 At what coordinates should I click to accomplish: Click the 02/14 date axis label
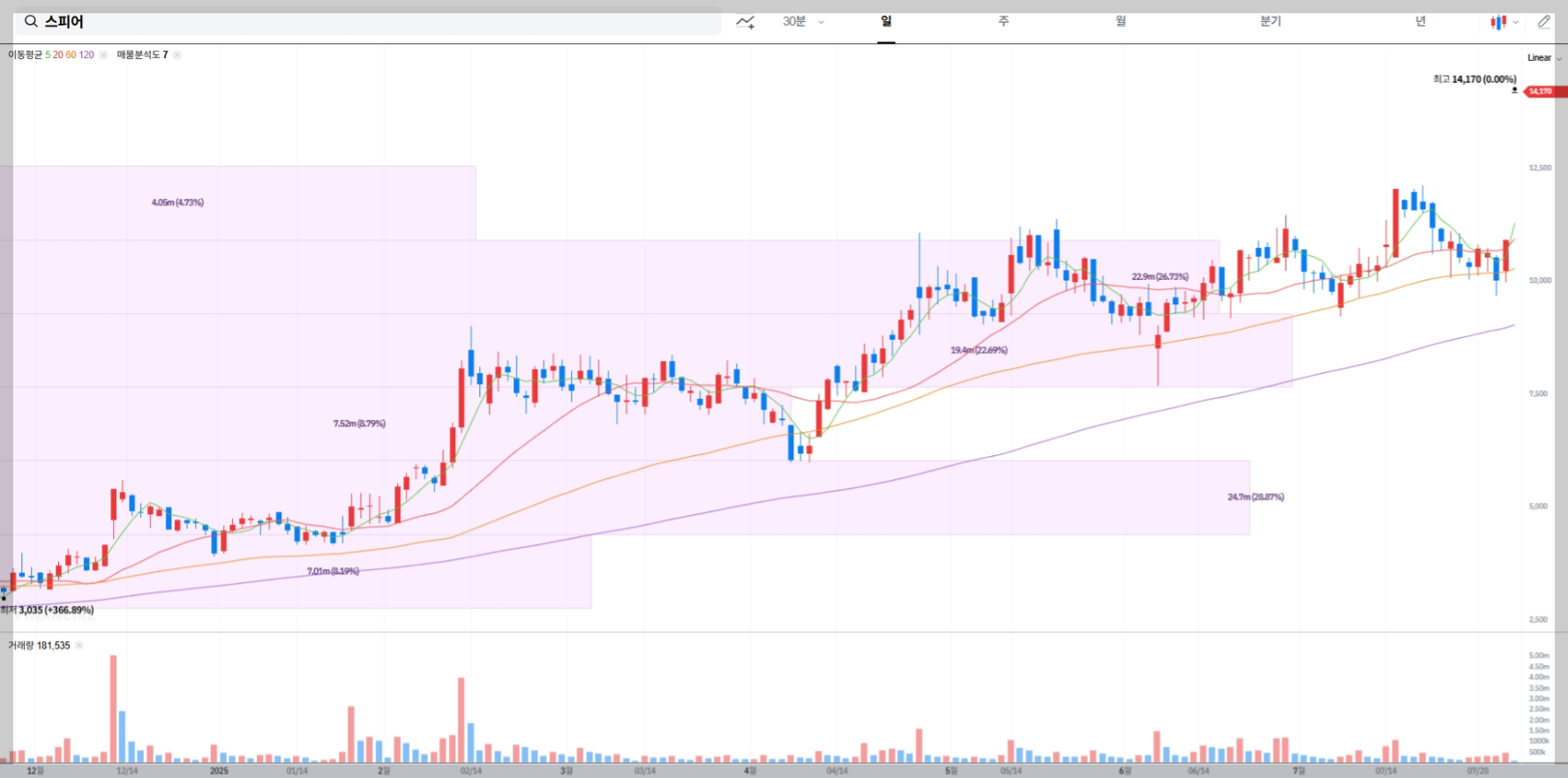[471, 771]
